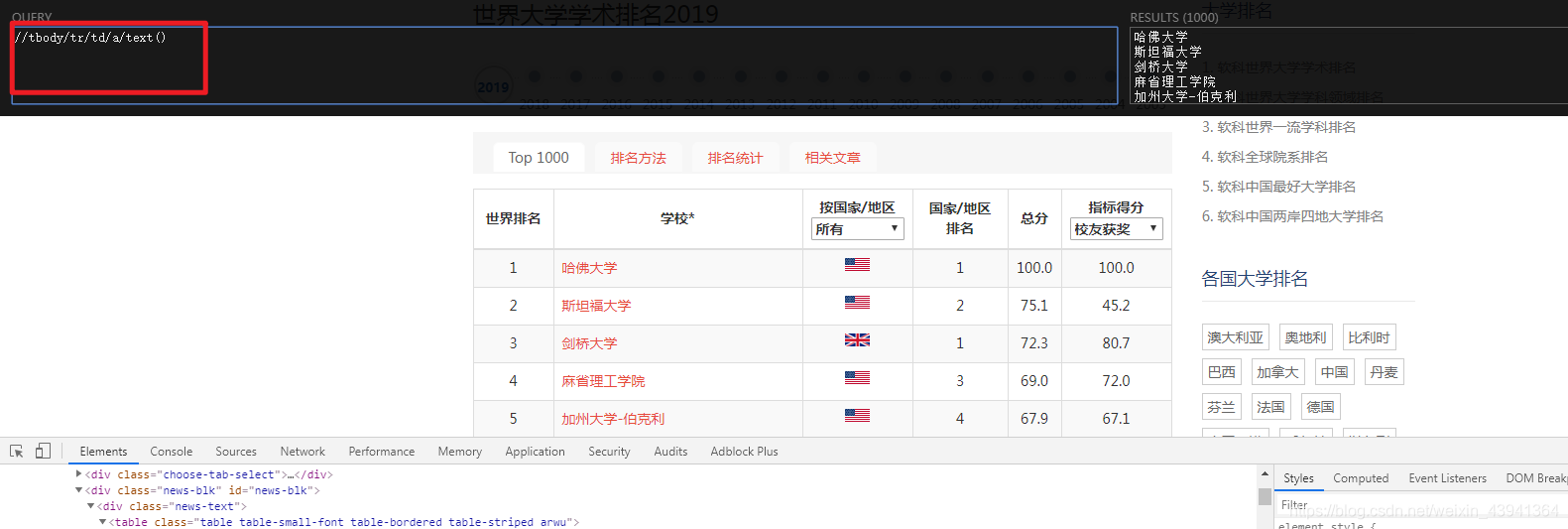Open the Audits tab

click(x=670, y=452)
